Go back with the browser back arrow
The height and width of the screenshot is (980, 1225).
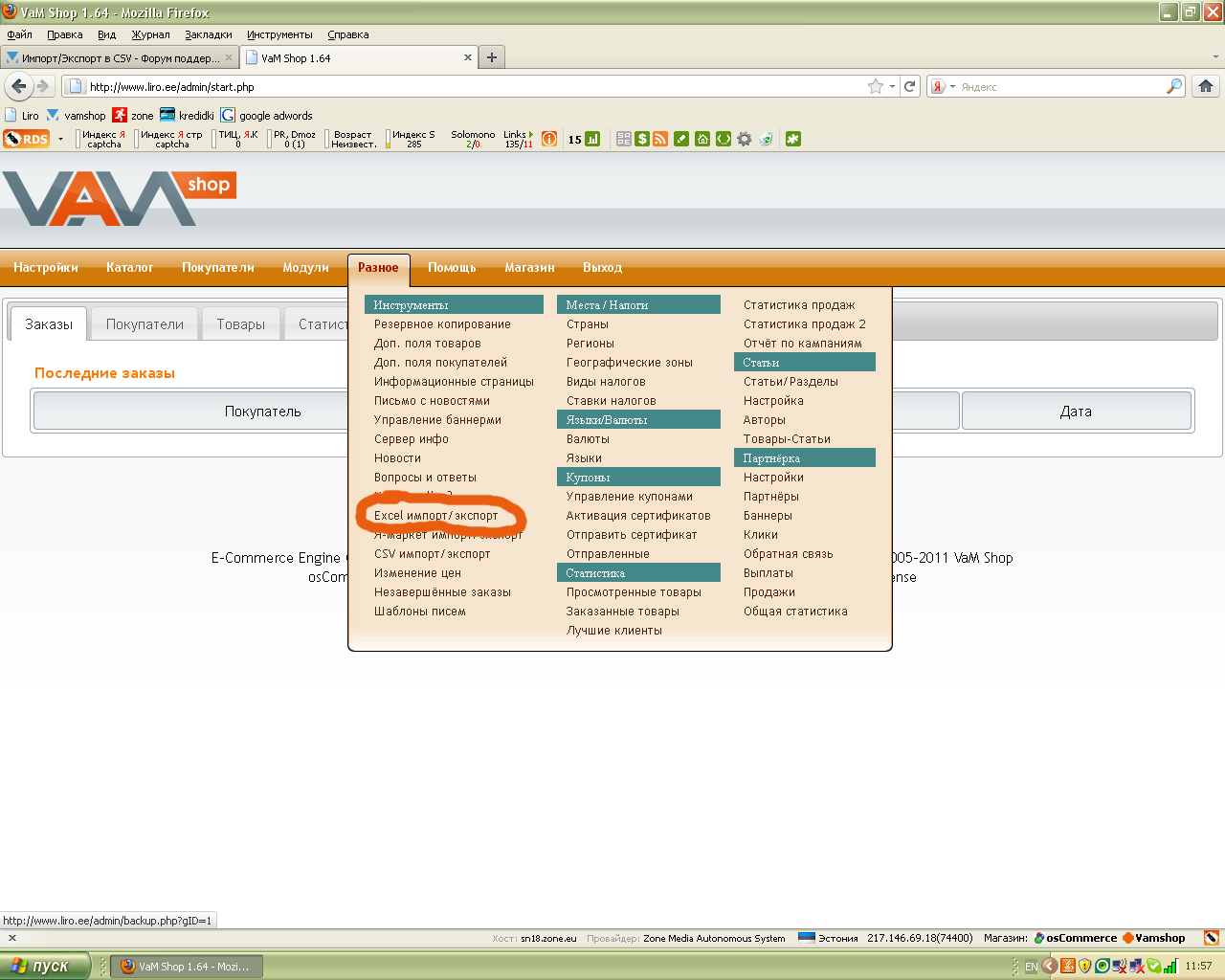click(x=18, y=86)
